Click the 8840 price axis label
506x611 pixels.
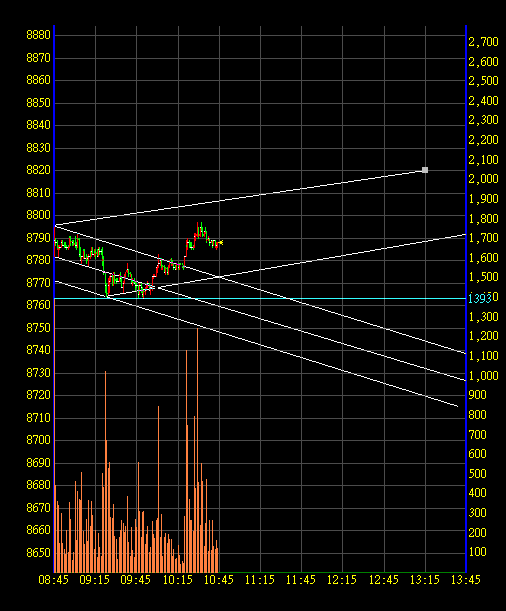tap(39, 125)
